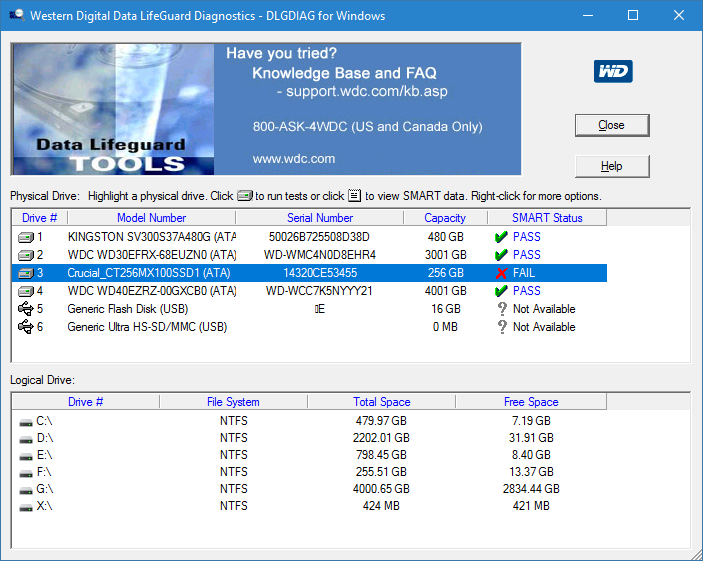This screenshot has width=703, height=561.
Task: Click F:\ logical drive icon
Action: coord(26,474)
